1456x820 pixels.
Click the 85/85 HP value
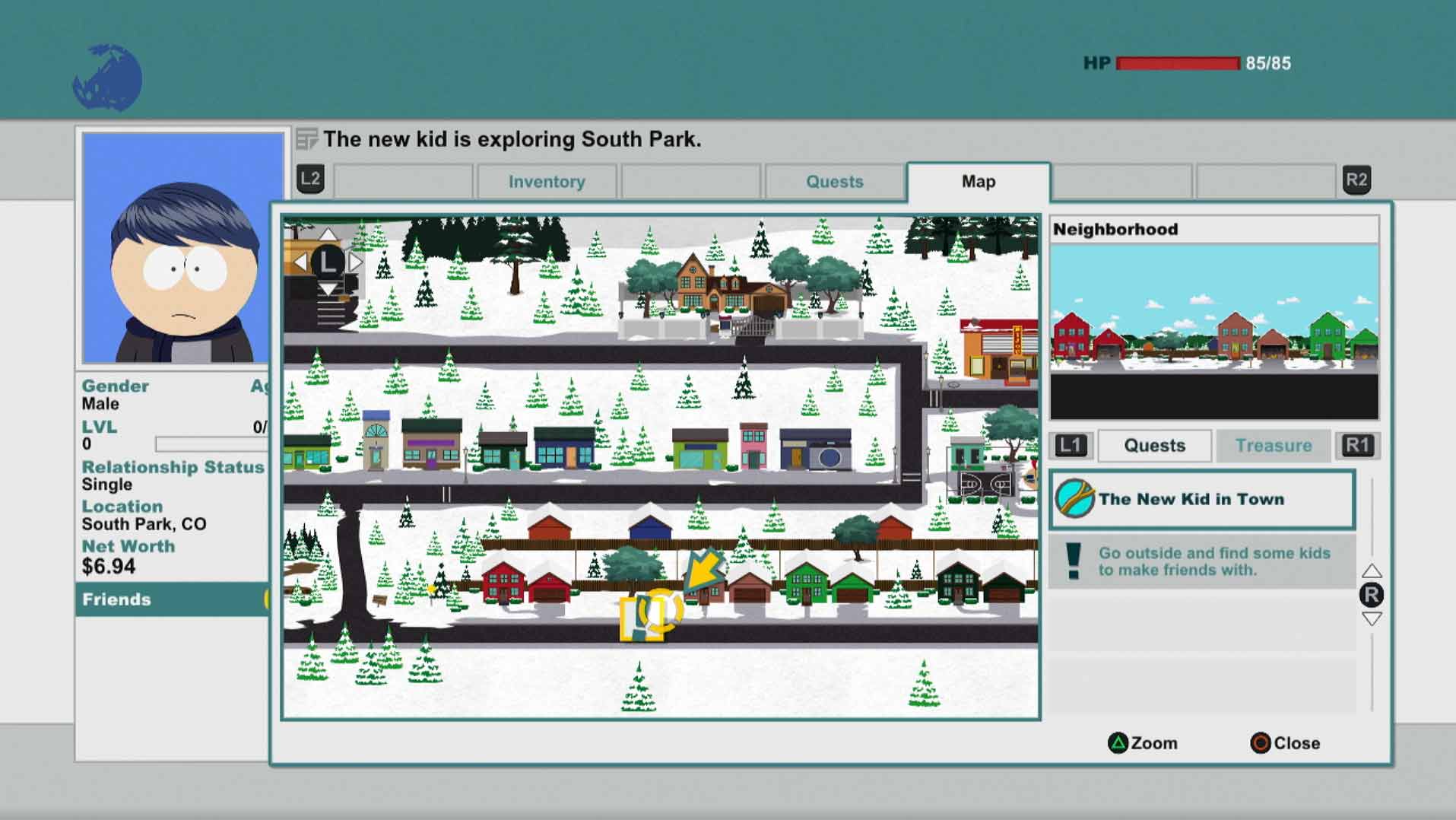click(1267, 63)
